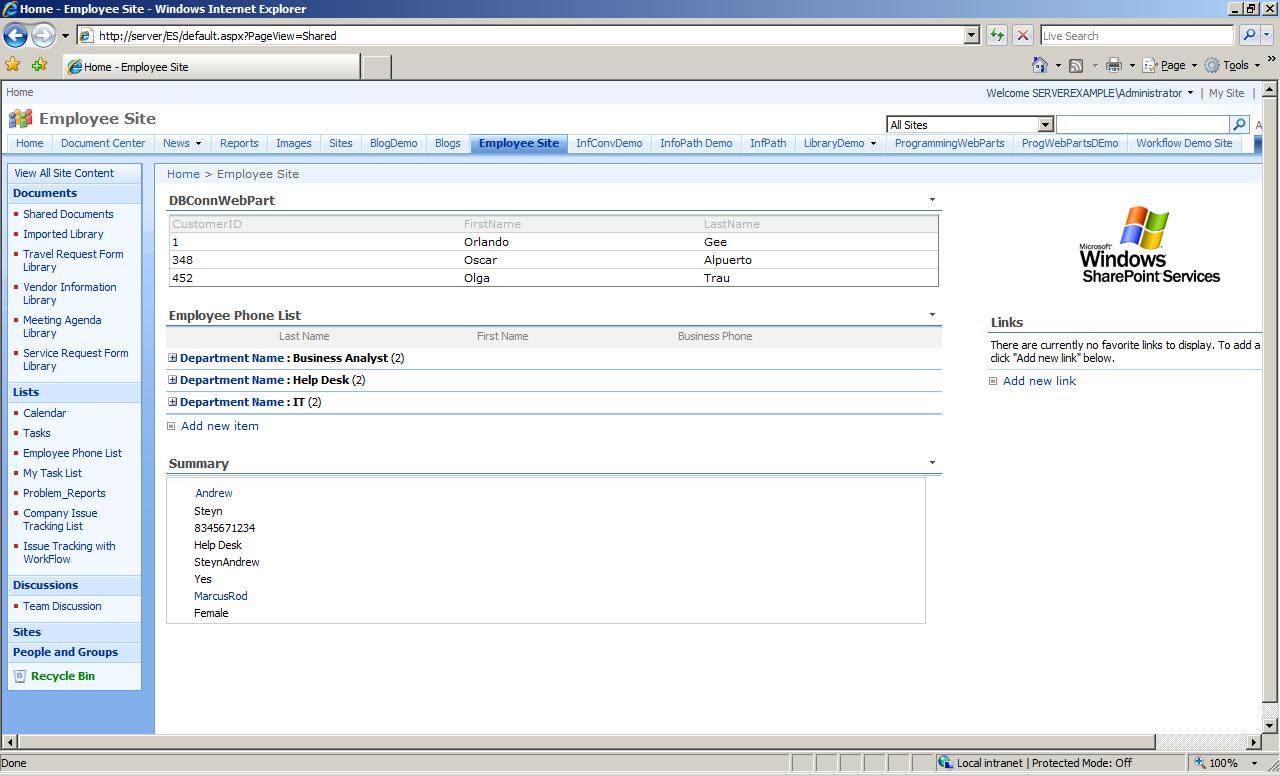This screenshot has width=1280, height=776.
Task: Click the Stop loading red X icon
Action: coord(1023,35)
